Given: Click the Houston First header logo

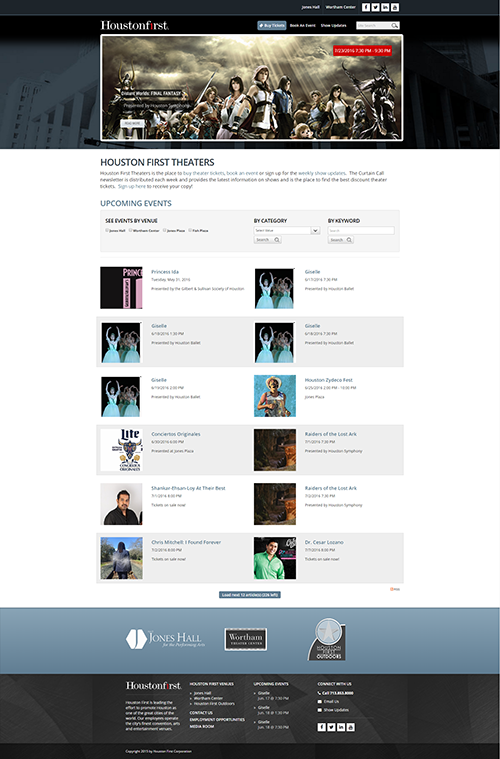Looking at the screenshot, I should pyautogui.click(x=135, y=25).
